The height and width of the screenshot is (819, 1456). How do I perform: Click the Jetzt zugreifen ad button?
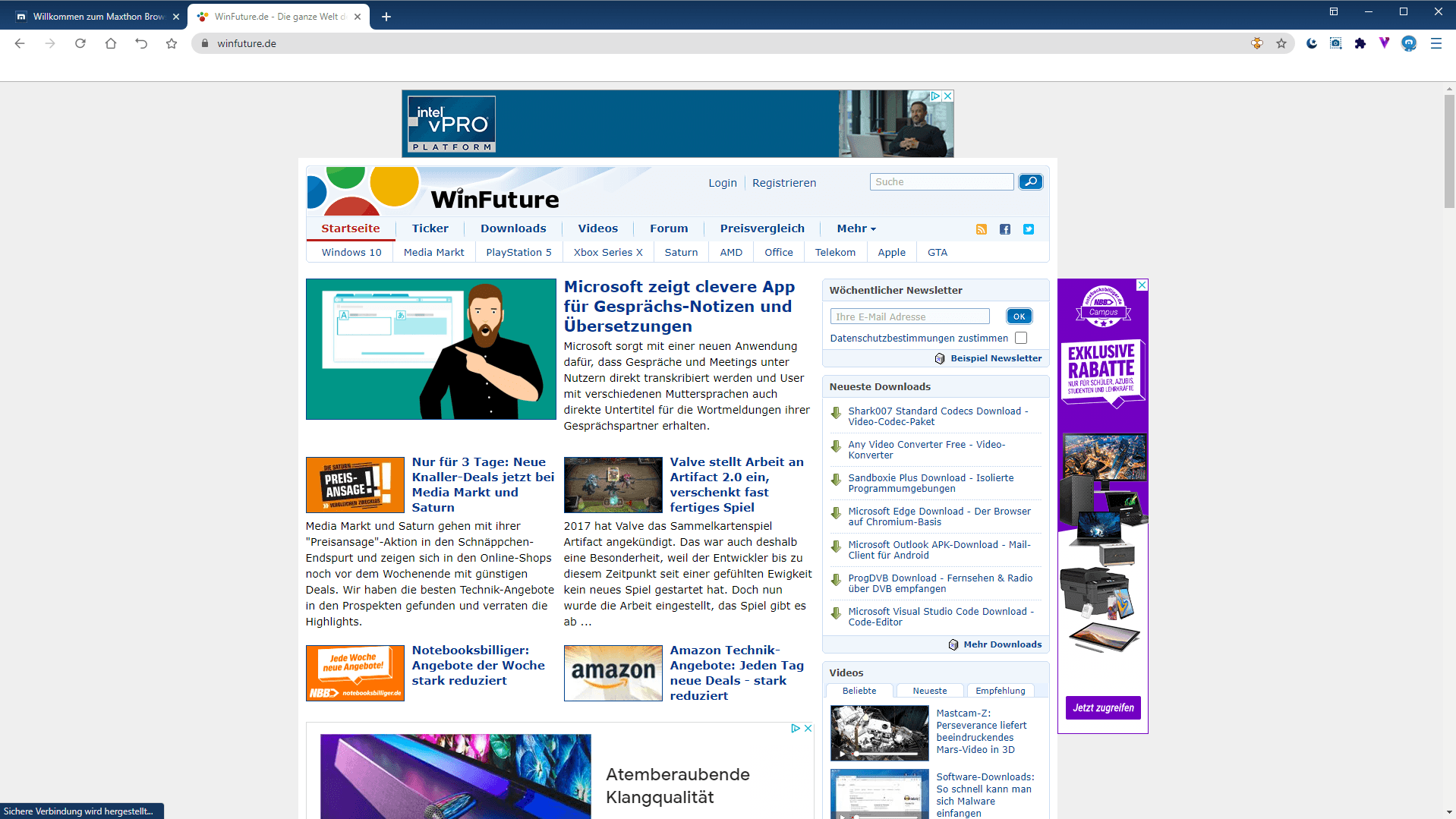click(1103, 708)
